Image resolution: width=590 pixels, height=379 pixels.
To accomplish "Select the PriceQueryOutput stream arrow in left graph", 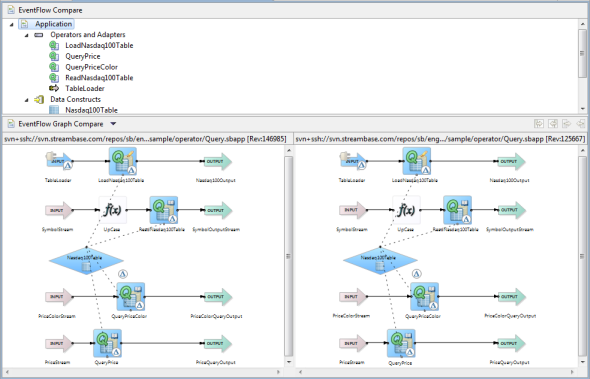I will pyautogui.click(x=218, y=343).
